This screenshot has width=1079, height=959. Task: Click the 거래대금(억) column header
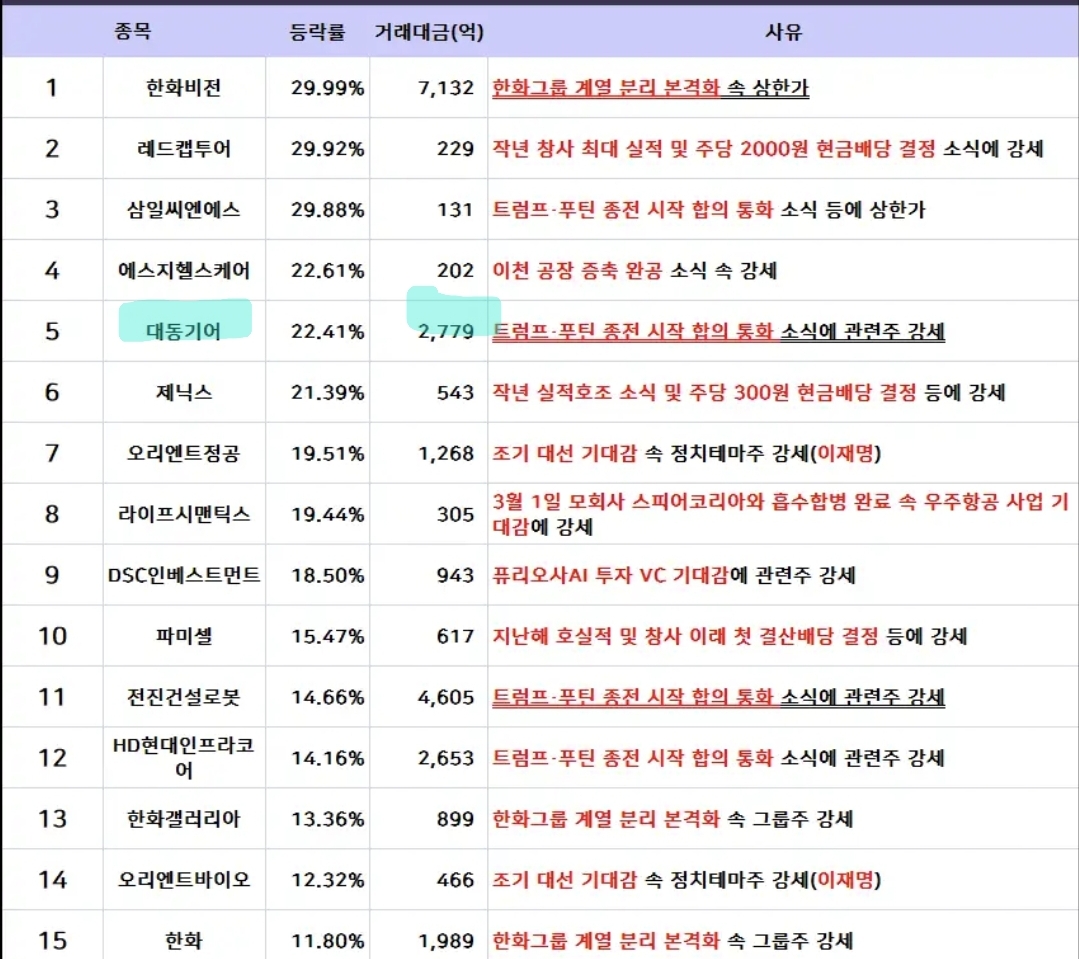(429, 32)
